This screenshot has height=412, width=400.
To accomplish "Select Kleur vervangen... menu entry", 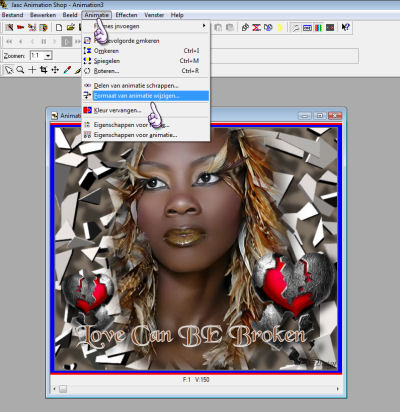I will (x=146, y=110).
